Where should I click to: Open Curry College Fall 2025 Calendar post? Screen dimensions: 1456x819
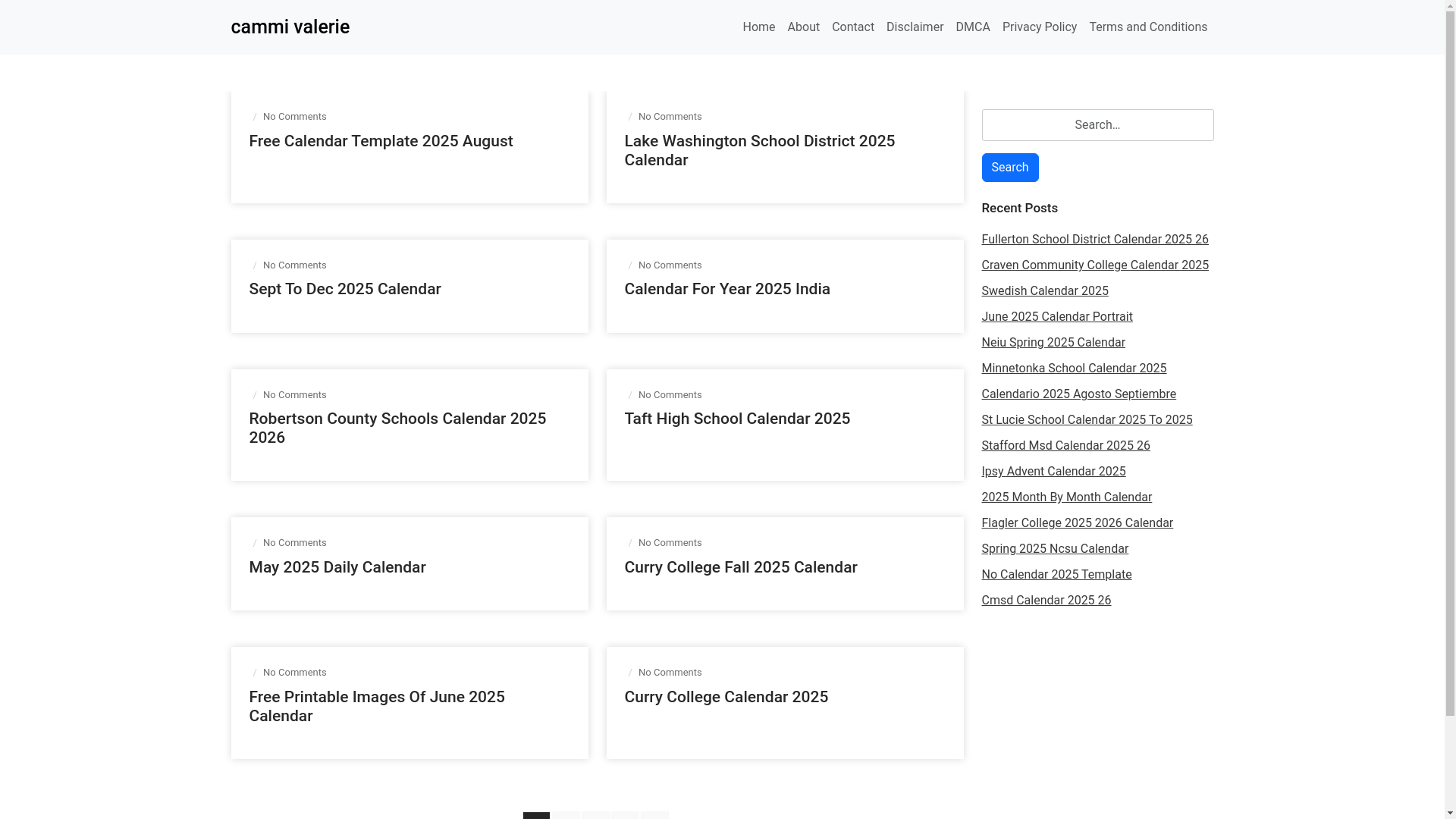(x=740, y=567)
